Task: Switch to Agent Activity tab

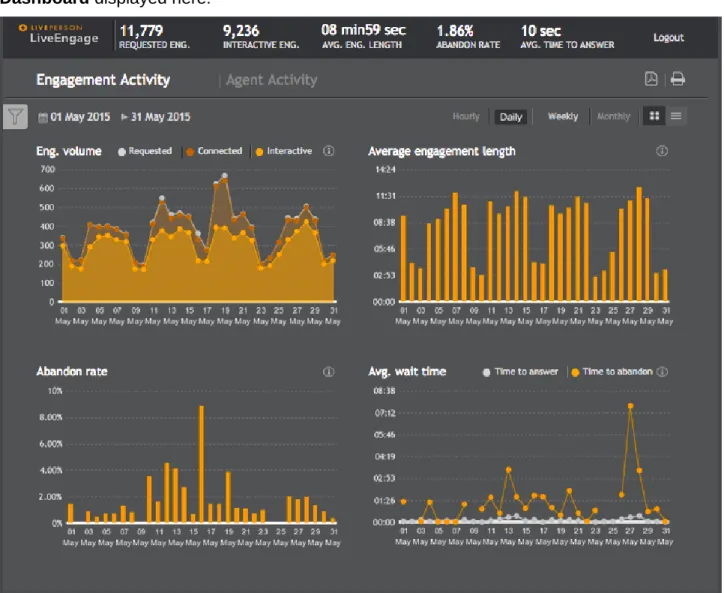Action: coord(272,80)
